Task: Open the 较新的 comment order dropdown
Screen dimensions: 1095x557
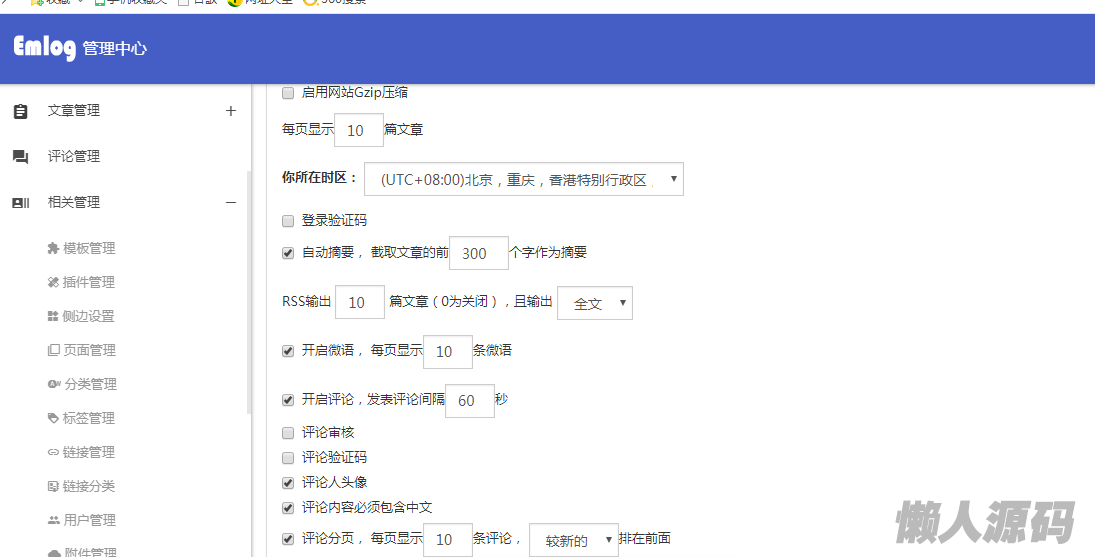Action: coord(574,540)
